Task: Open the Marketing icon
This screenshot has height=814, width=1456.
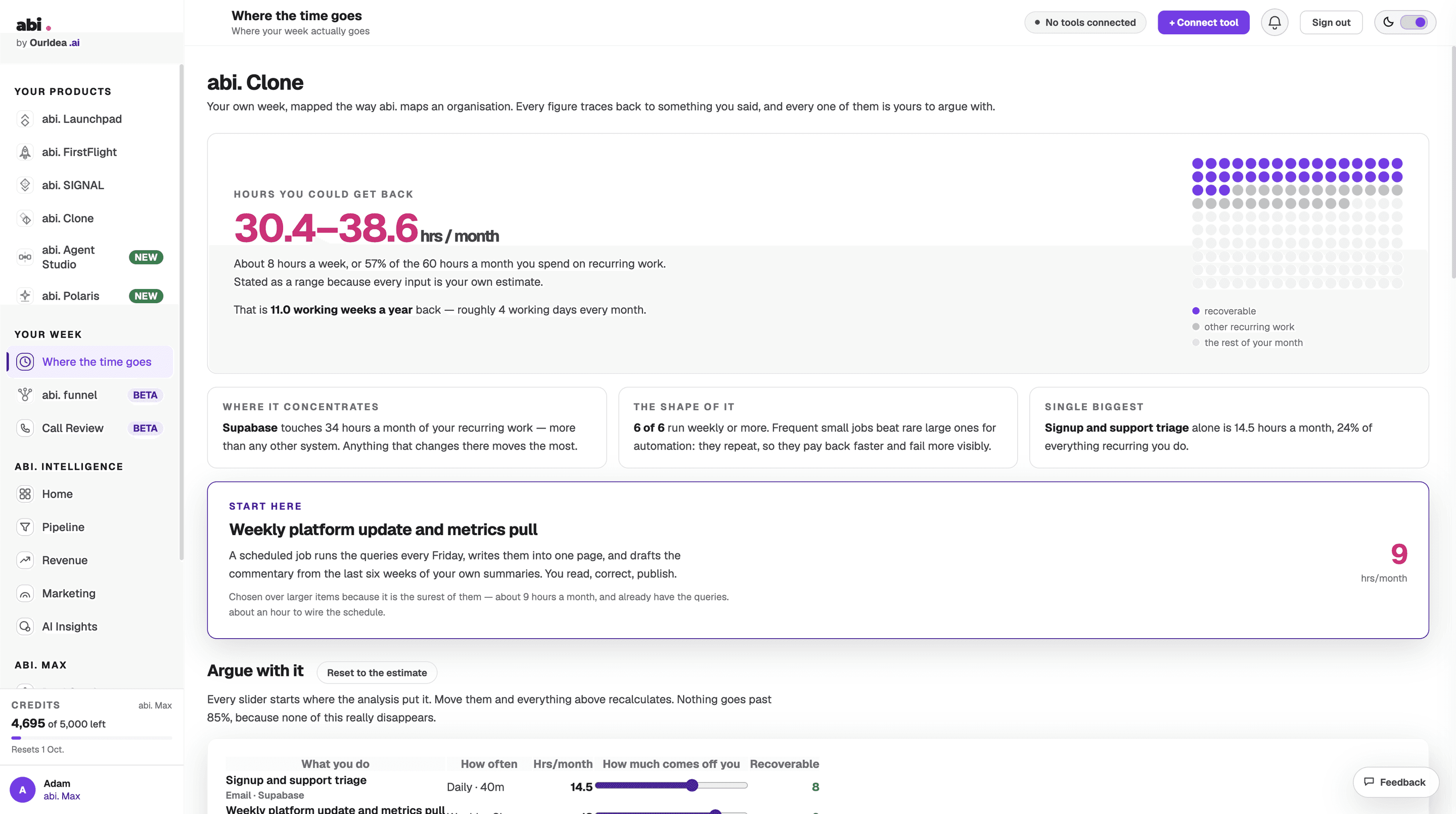Action: (x=25, y=594)
